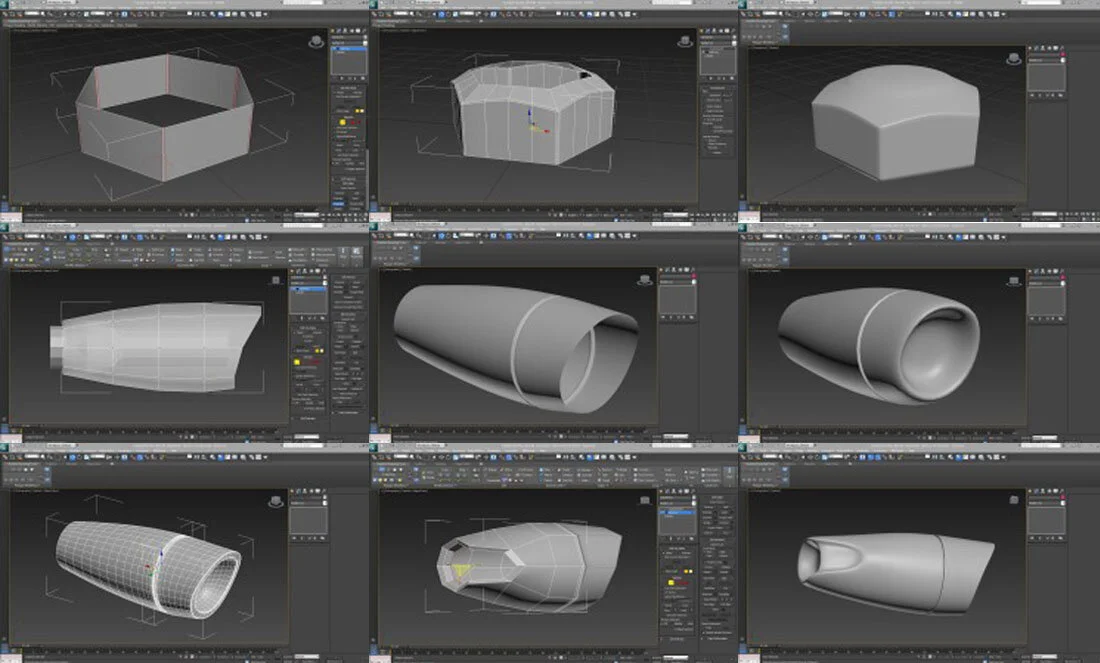The height and width of the screenshot is (663, 1100).
Task: Click the ViewCube in the capped hexagon wireframe viewport
Action: pyautogui.click(x=685, y=42)
